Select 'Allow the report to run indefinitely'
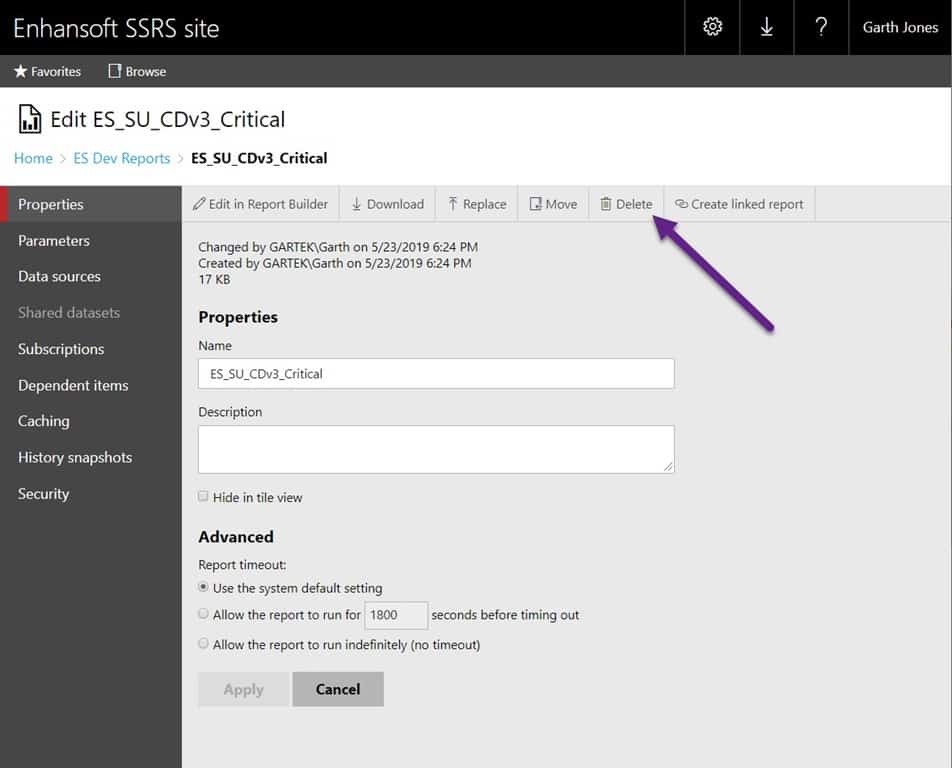 click(203, 644)
